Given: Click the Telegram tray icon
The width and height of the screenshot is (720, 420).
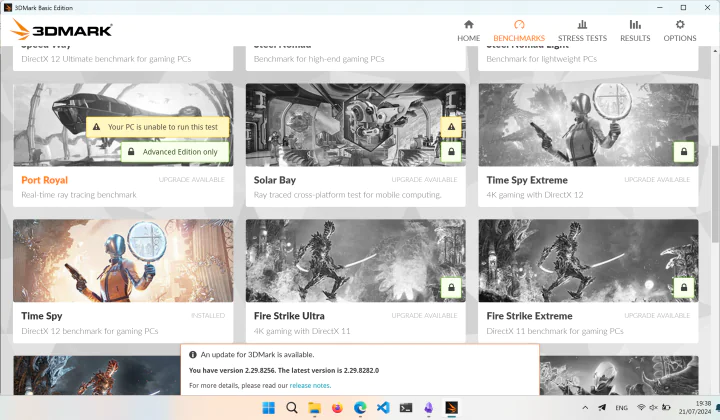Looking at the screenshot, I should pyautogui.click(x=602, y=408).
